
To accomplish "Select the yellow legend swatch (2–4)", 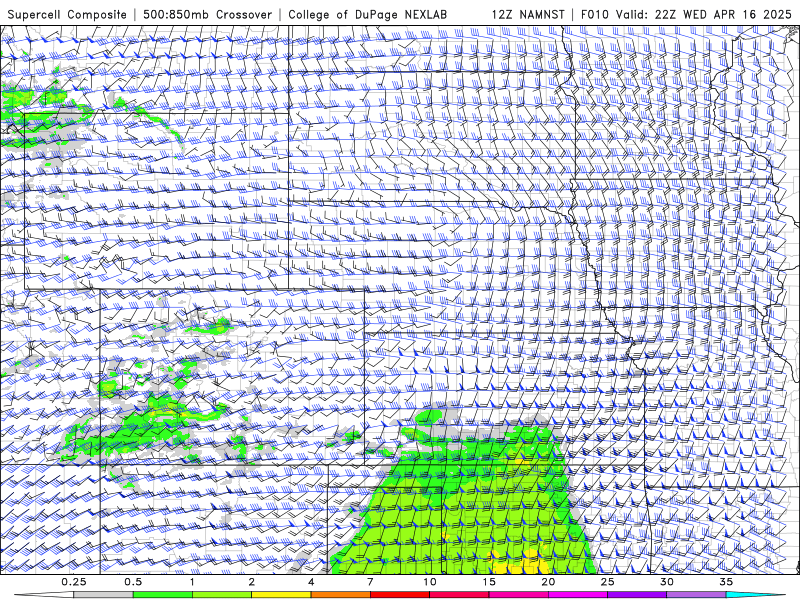I will (x=281, y=594).
